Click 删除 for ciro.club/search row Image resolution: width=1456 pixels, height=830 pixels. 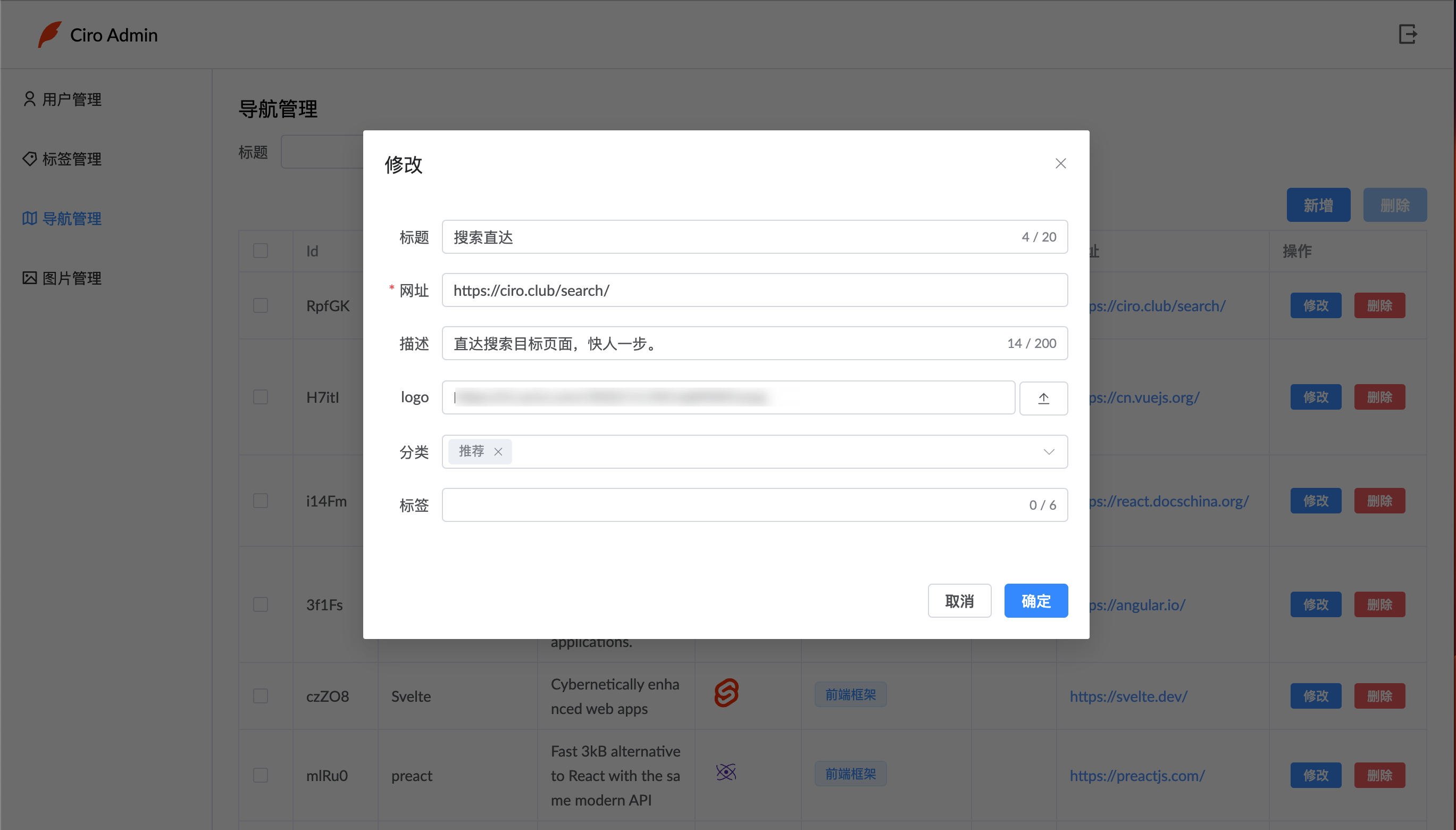[1379, 305]
